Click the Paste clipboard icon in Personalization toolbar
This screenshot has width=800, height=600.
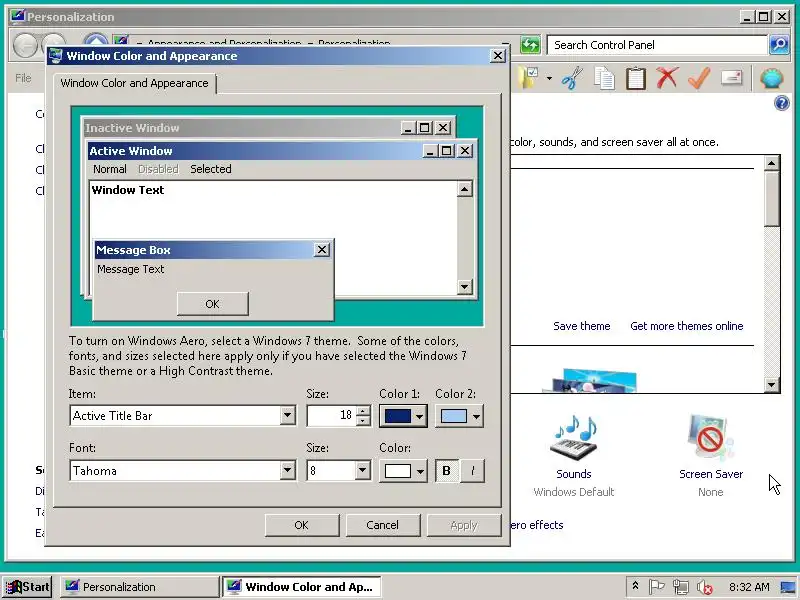coord(636,79)
